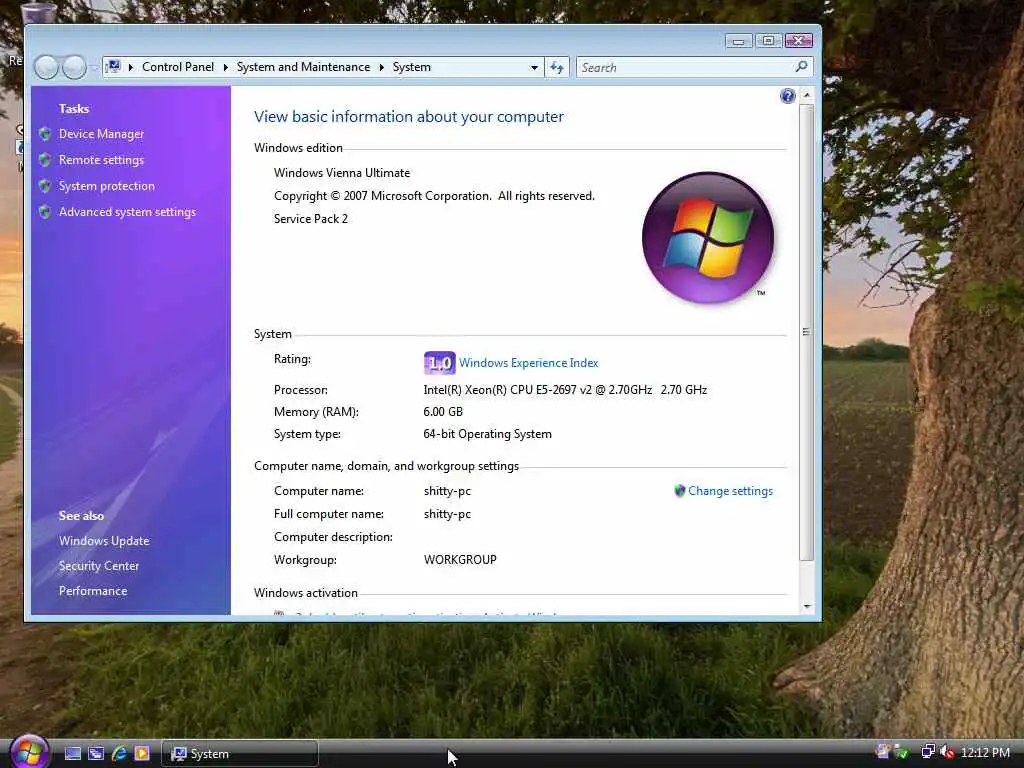
Task: Click the View basic information heading
Action: pos(409,117)
